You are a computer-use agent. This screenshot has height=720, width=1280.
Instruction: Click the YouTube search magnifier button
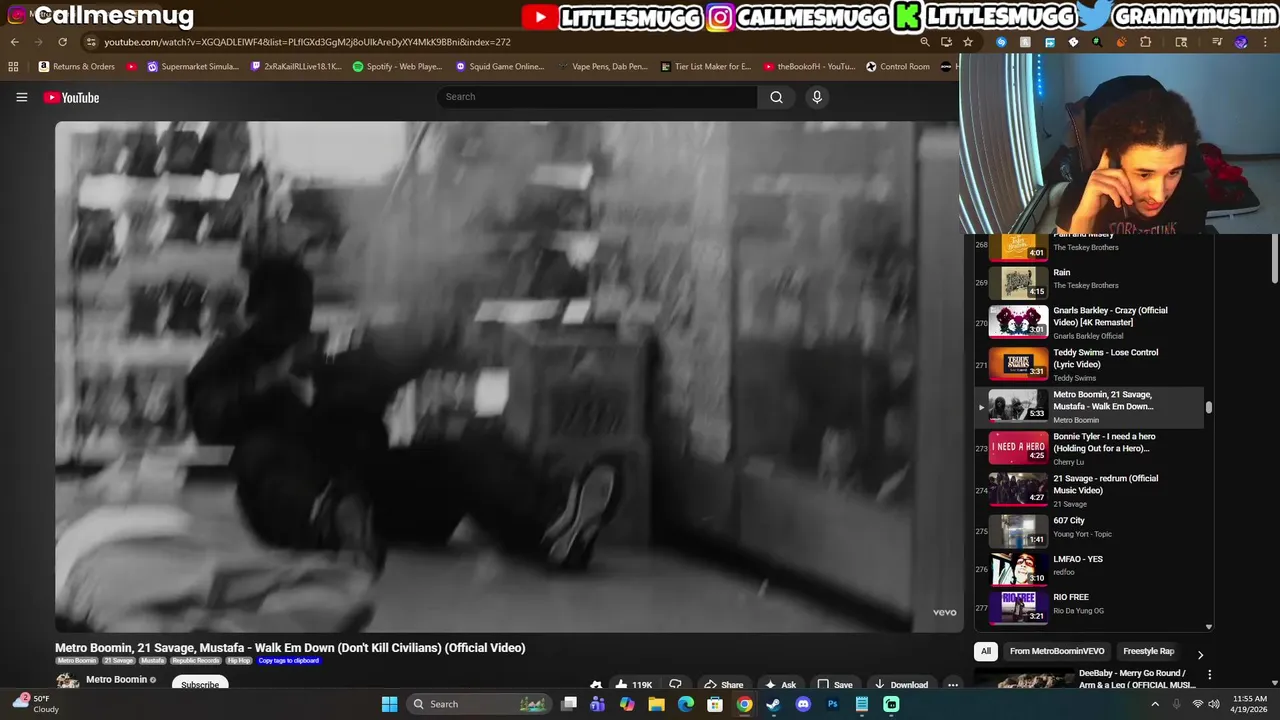click(x=776, y=97)
